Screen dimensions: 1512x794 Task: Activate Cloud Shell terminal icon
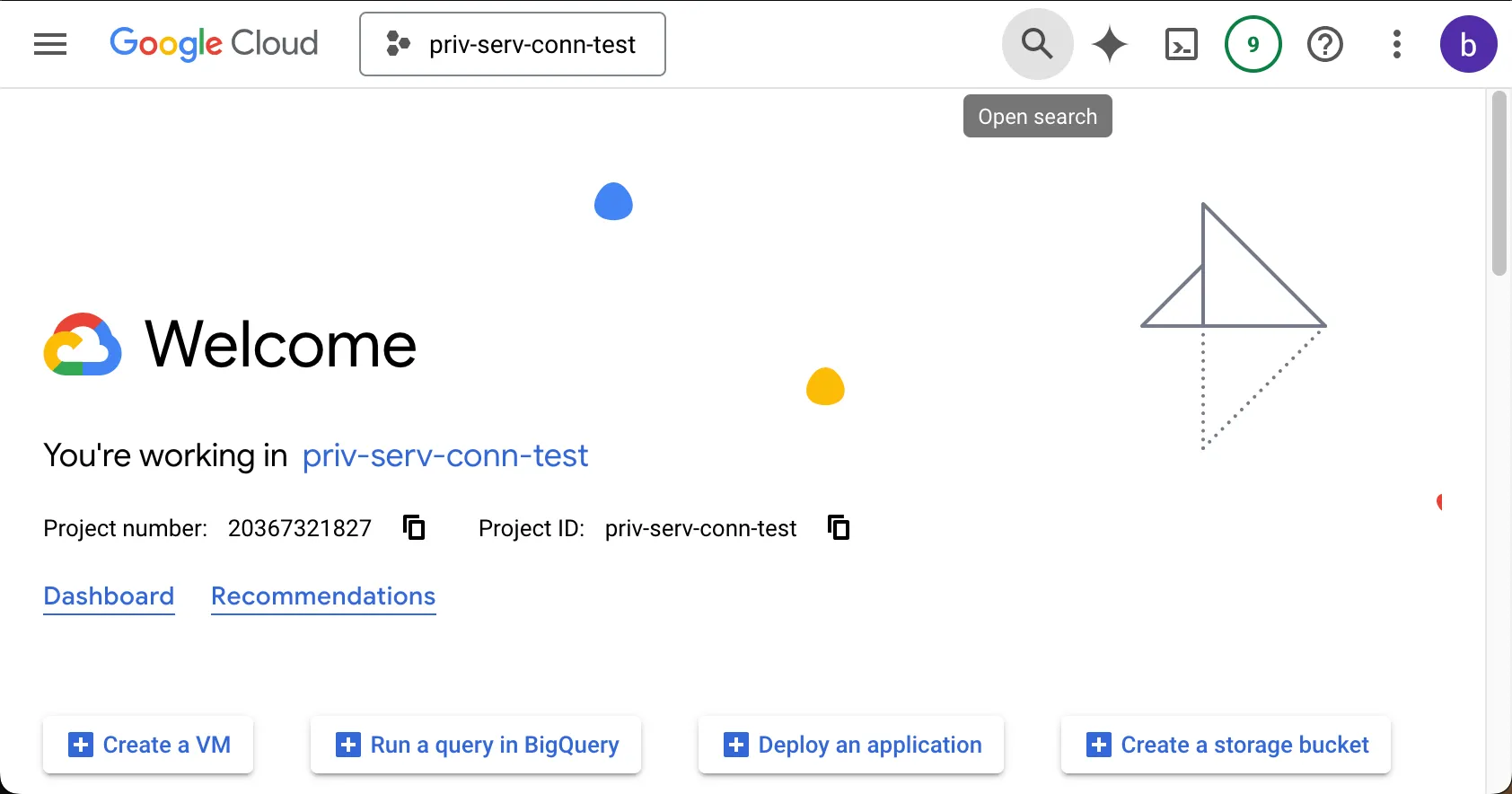coord(1181,43)
